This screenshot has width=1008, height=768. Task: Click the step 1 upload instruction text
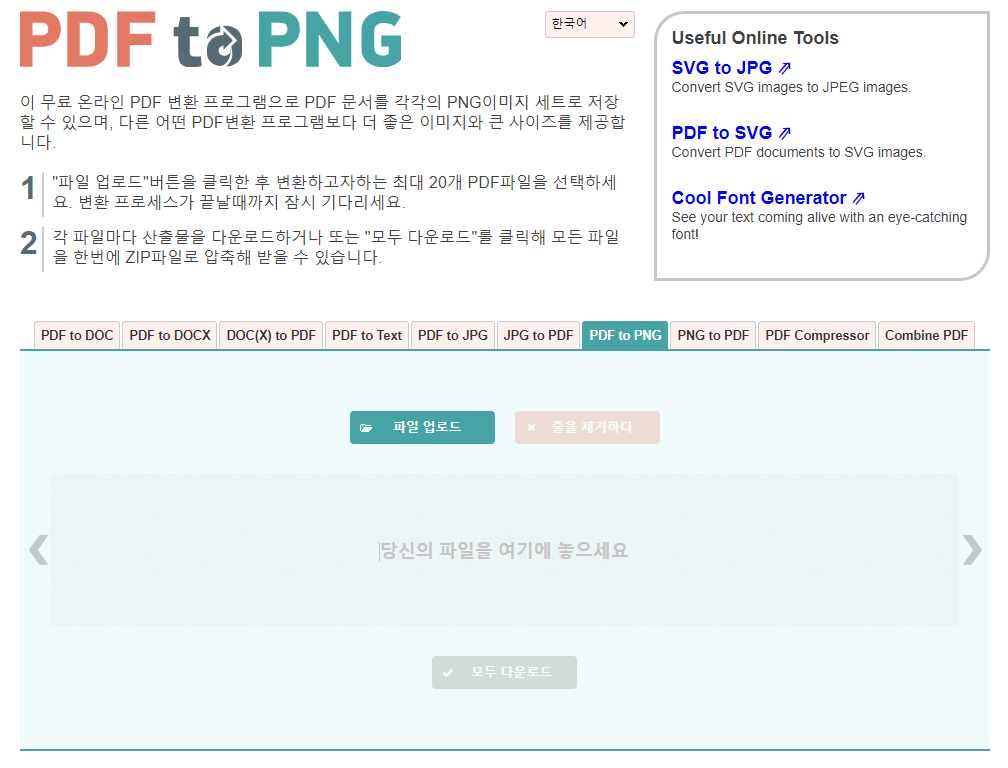click(x=334, y=192)
